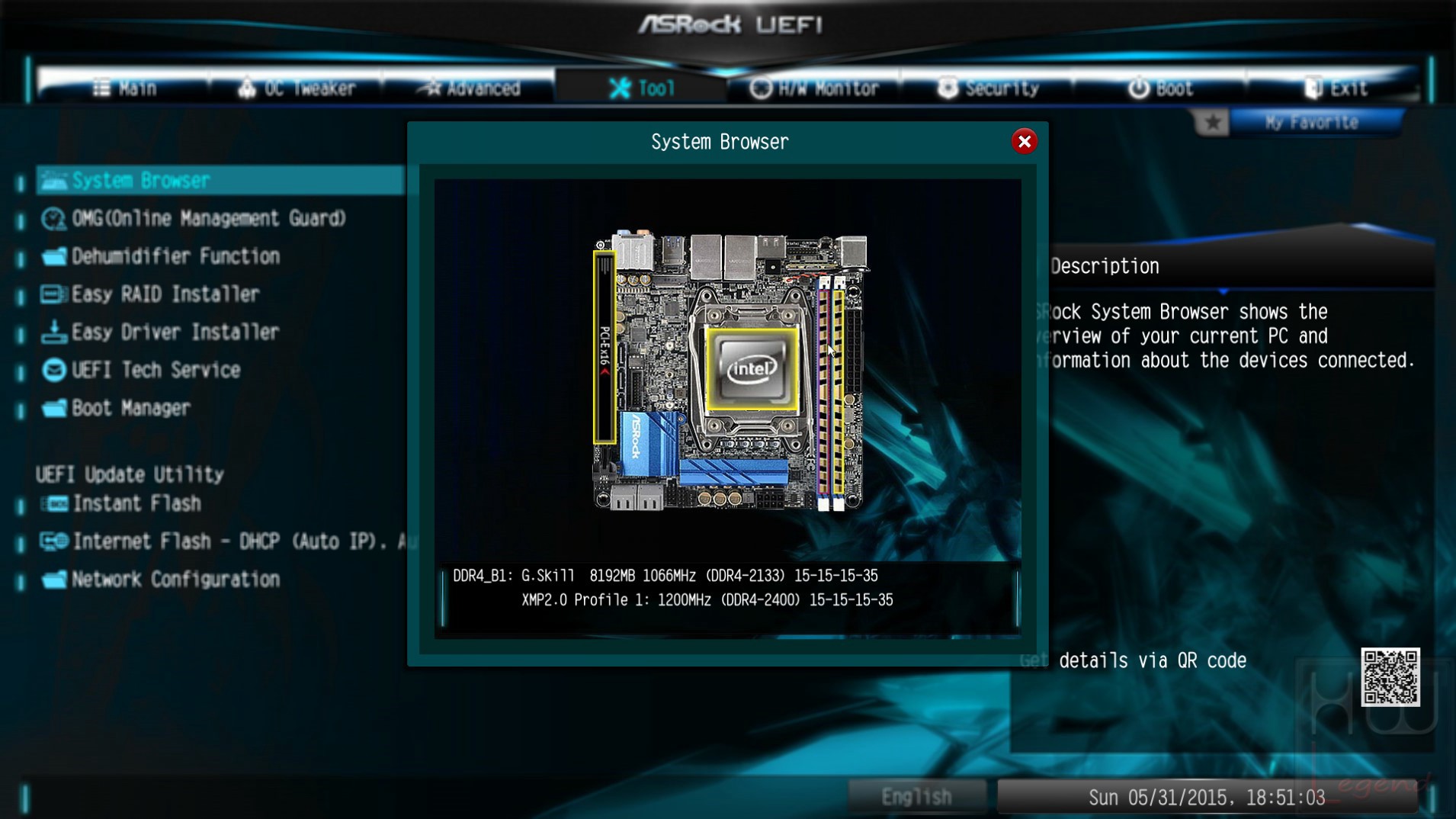Open the Security tab
The image size is (1456, 819).
pyautogui.click(x=986, y=88)
